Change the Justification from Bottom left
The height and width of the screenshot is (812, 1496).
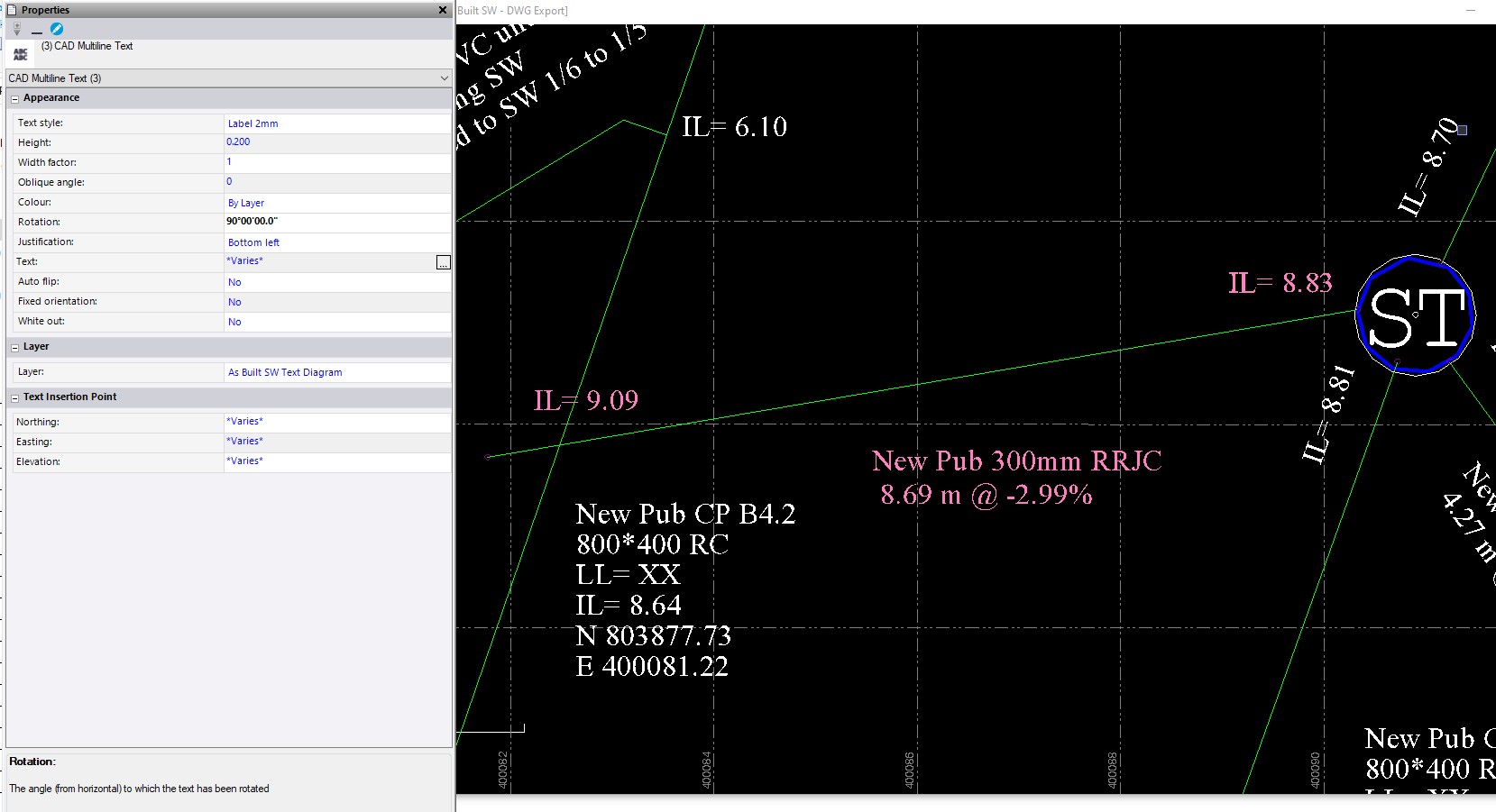pyautogui.click(x=337, y=242)
